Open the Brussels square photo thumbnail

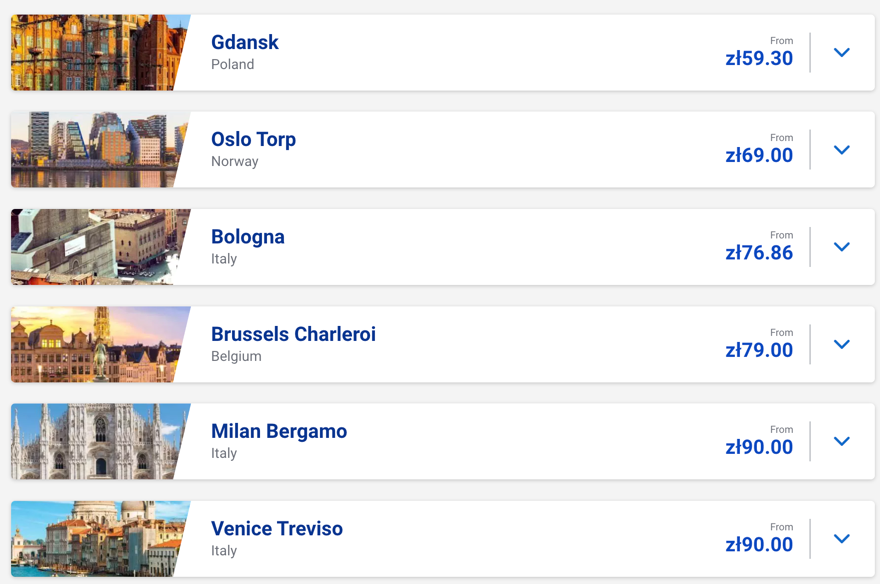click(x=97, y=344)
